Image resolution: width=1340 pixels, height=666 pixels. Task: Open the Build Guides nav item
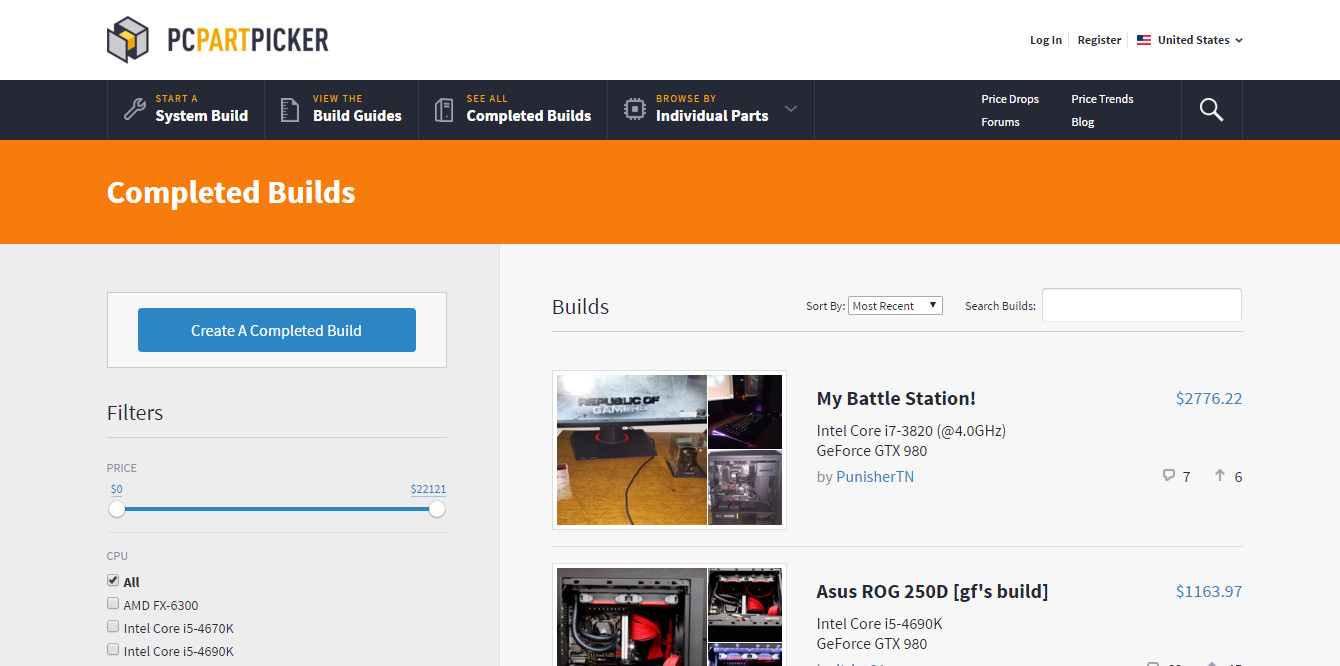[x=341, y=110]
